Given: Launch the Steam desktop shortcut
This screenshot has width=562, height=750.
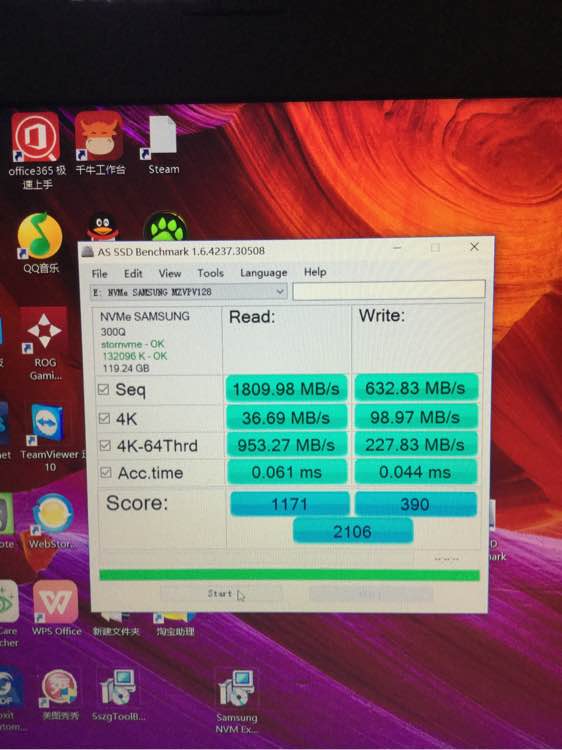Looking at the screenshot, I should 163,145.
